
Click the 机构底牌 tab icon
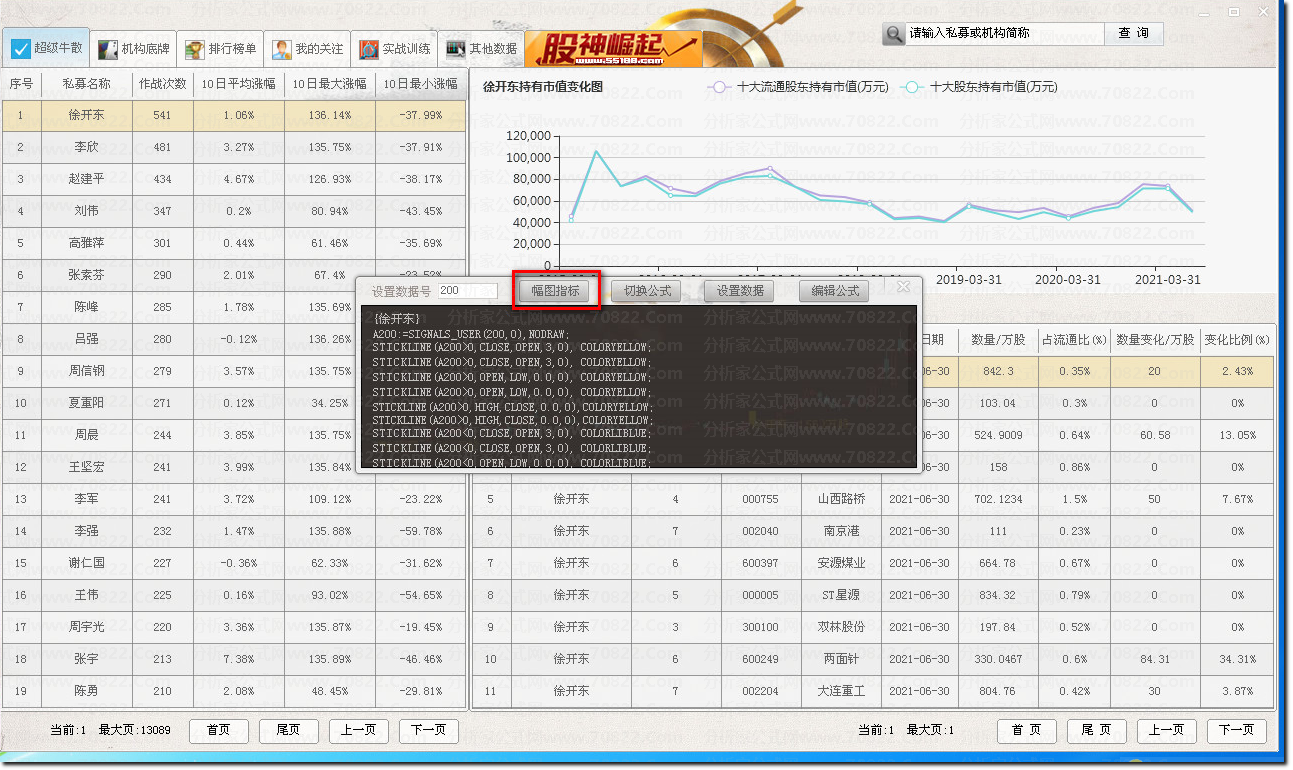(108, 48)
